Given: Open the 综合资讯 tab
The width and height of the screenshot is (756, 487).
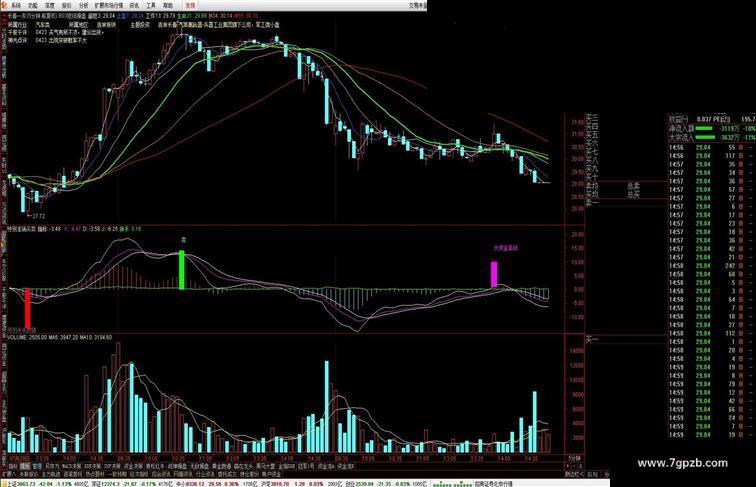Looking at the screenshot, I should (x=161, y=474).
